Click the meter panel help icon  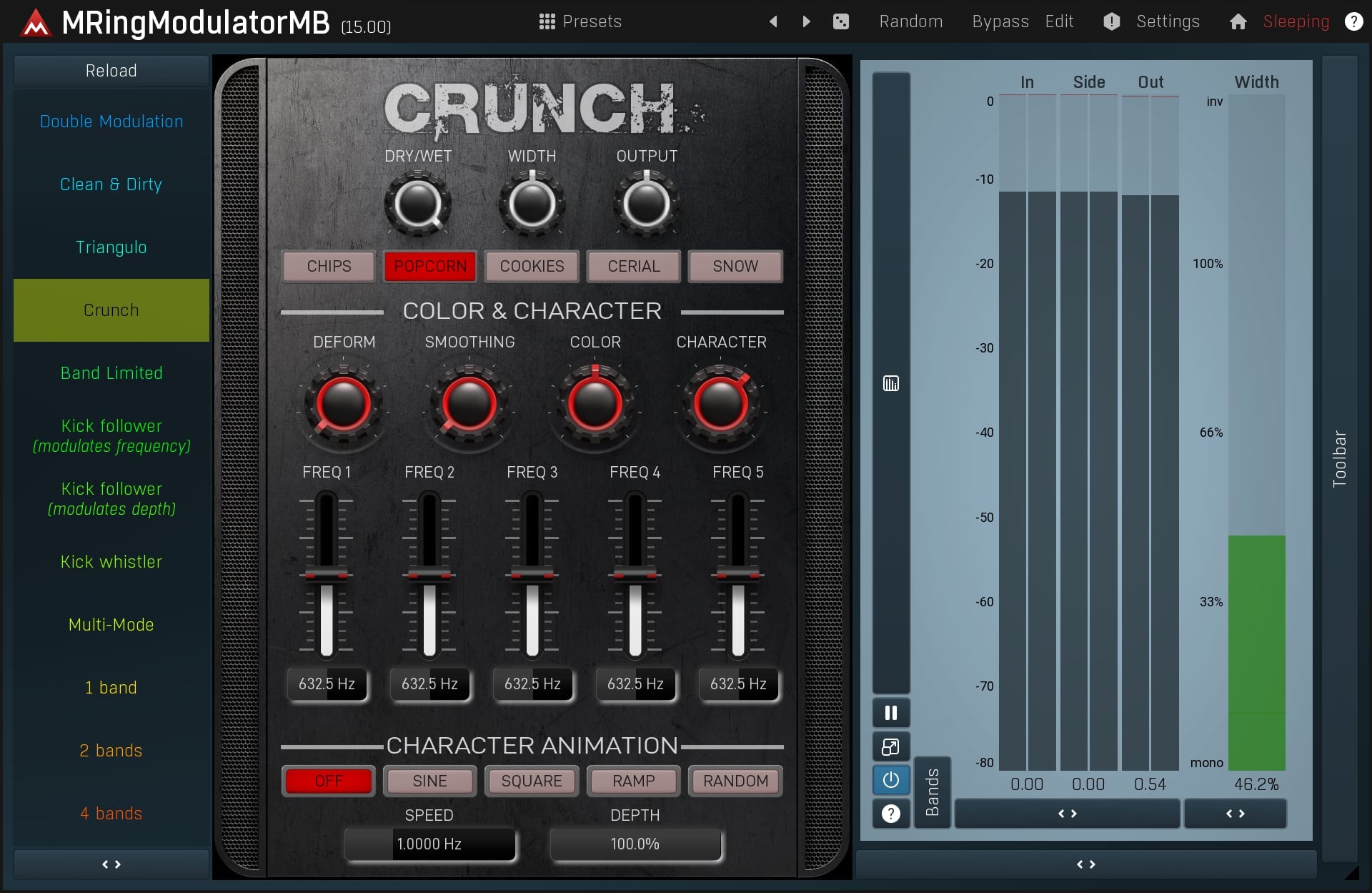(x=890, y=813)
